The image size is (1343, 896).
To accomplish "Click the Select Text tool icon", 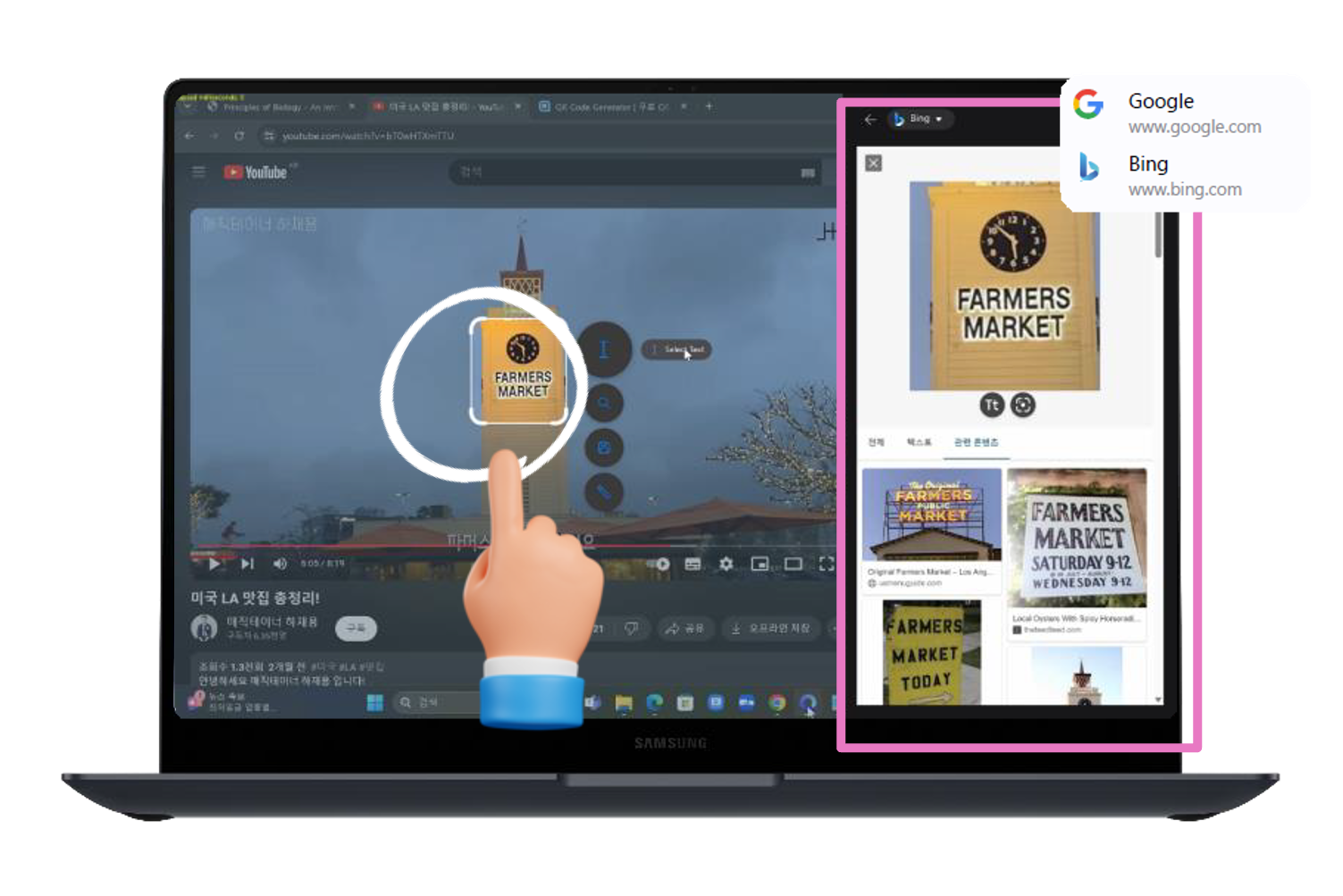I will coord(604,349).
